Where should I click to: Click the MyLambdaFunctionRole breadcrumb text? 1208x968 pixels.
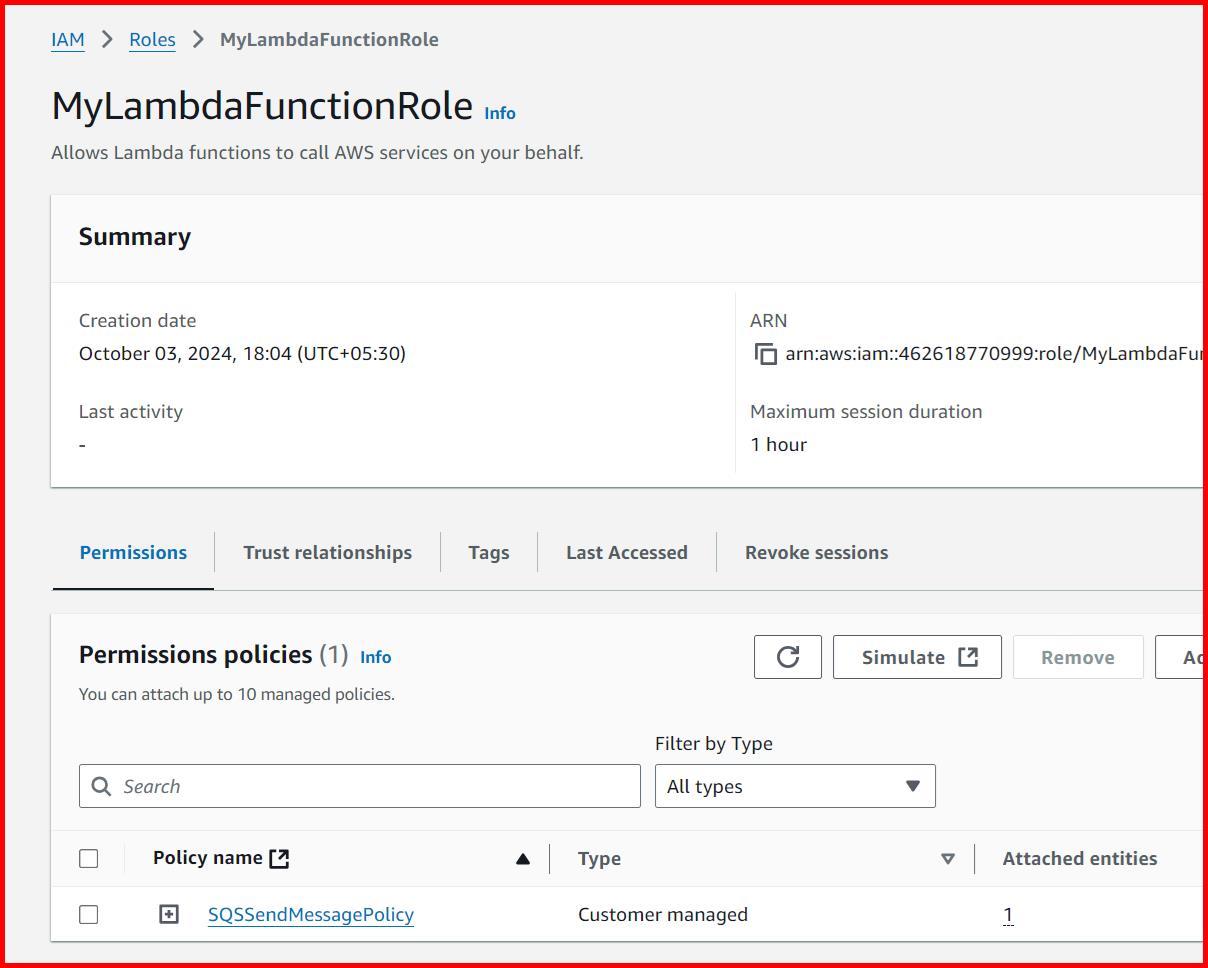pos(329,40)
